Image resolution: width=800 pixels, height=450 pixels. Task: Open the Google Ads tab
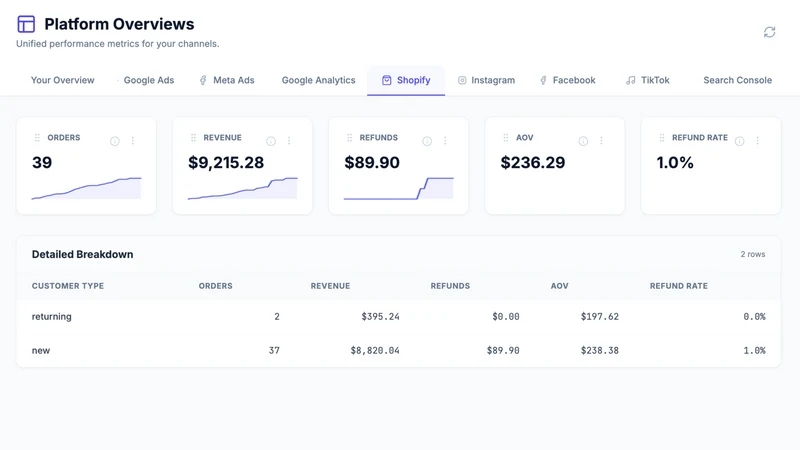145,80
